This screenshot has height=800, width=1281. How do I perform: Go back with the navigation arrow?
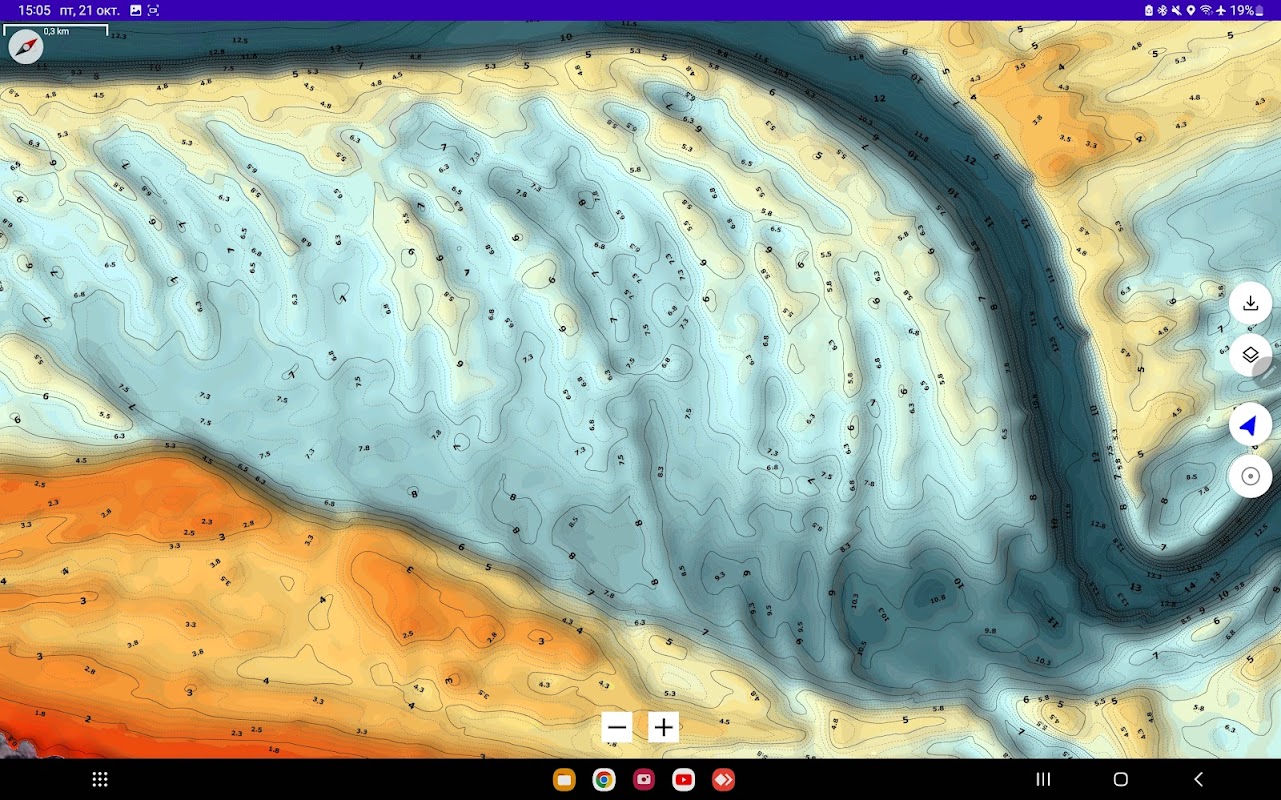(1198, 779)
